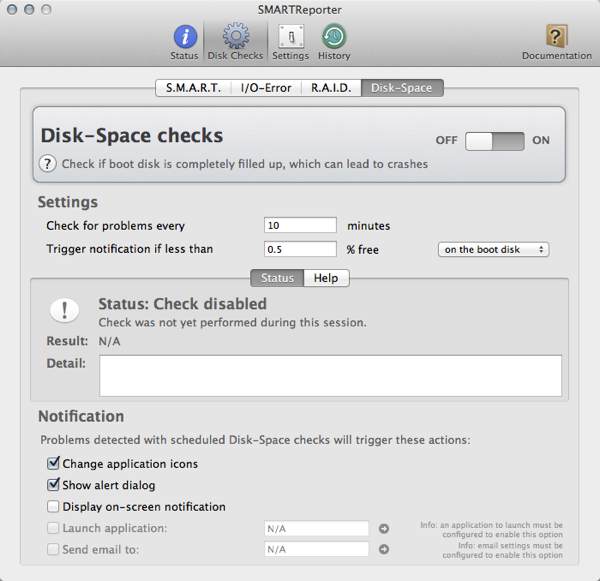This screenshot has height=581, width=600.
Task: Enable Display on-screen notification
Action: point(53,506)
